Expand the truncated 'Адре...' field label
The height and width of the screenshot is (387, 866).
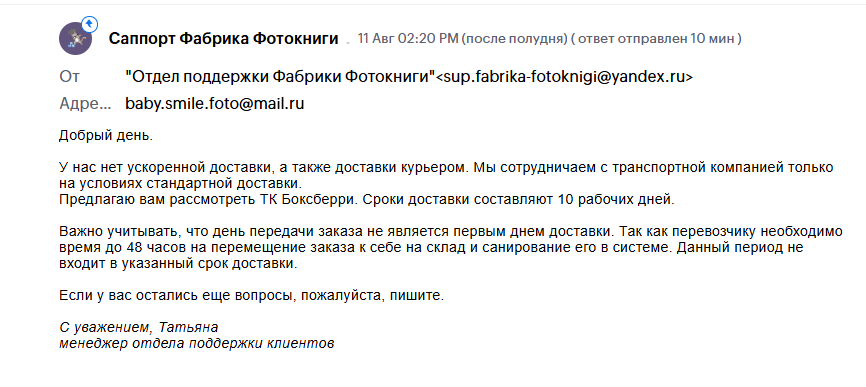point(85,104)
